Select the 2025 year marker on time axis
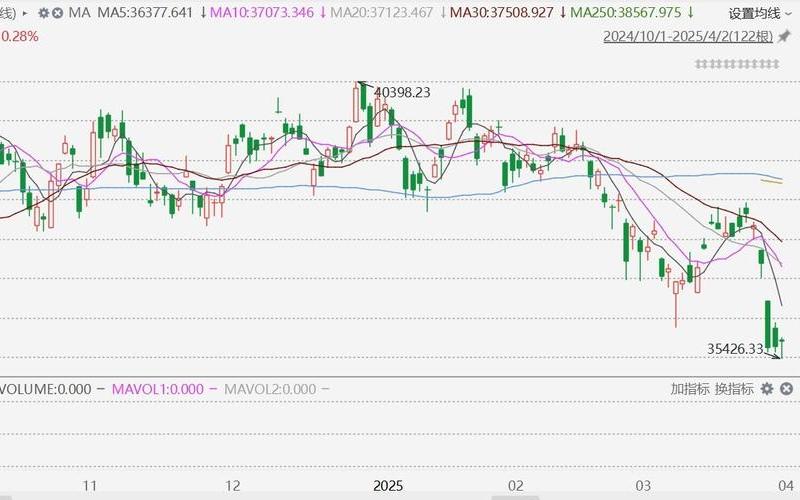The image size is (800, 500). point(388,486)
